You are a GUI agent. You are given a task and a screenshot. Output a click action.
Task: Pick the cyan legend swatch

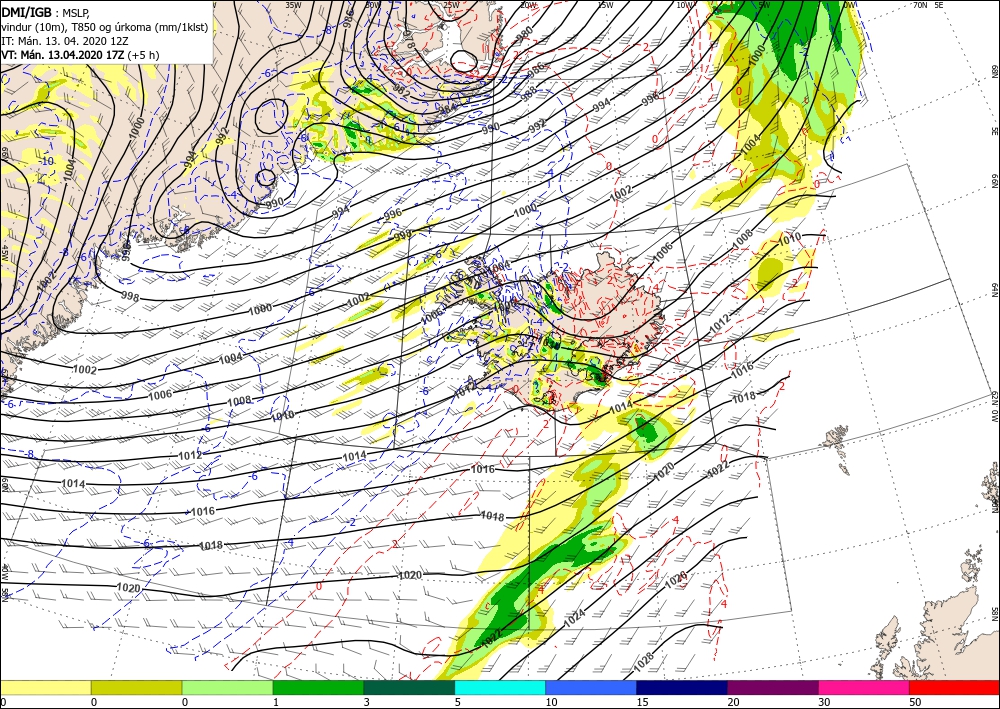pyautogui.click(x=500, y=687)
